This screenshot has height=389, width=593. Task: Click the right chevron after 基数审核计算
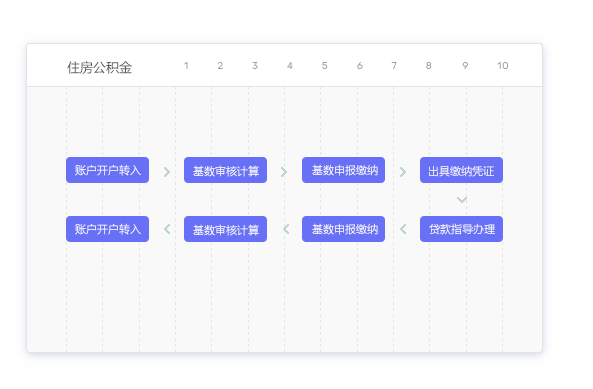284,172
